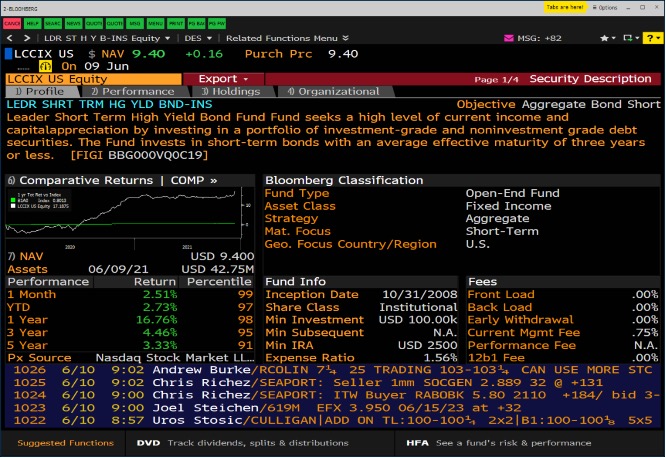Open message 1022 from Uros Stosic
Viewport: 666px width, 458px height.
pos(333,421)
